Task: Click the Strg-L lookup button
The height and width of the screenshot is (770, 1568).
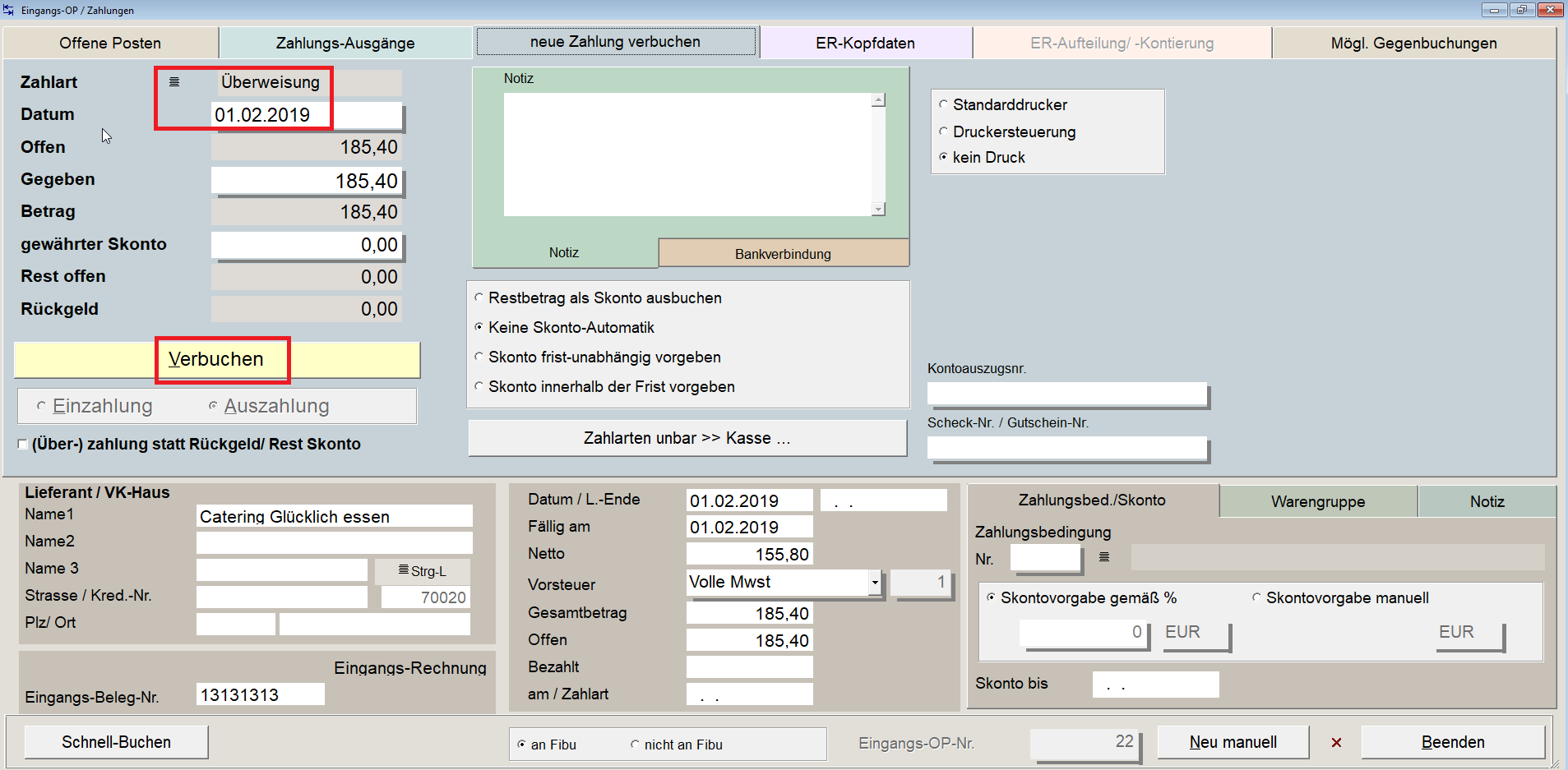Action: (423, 570)
